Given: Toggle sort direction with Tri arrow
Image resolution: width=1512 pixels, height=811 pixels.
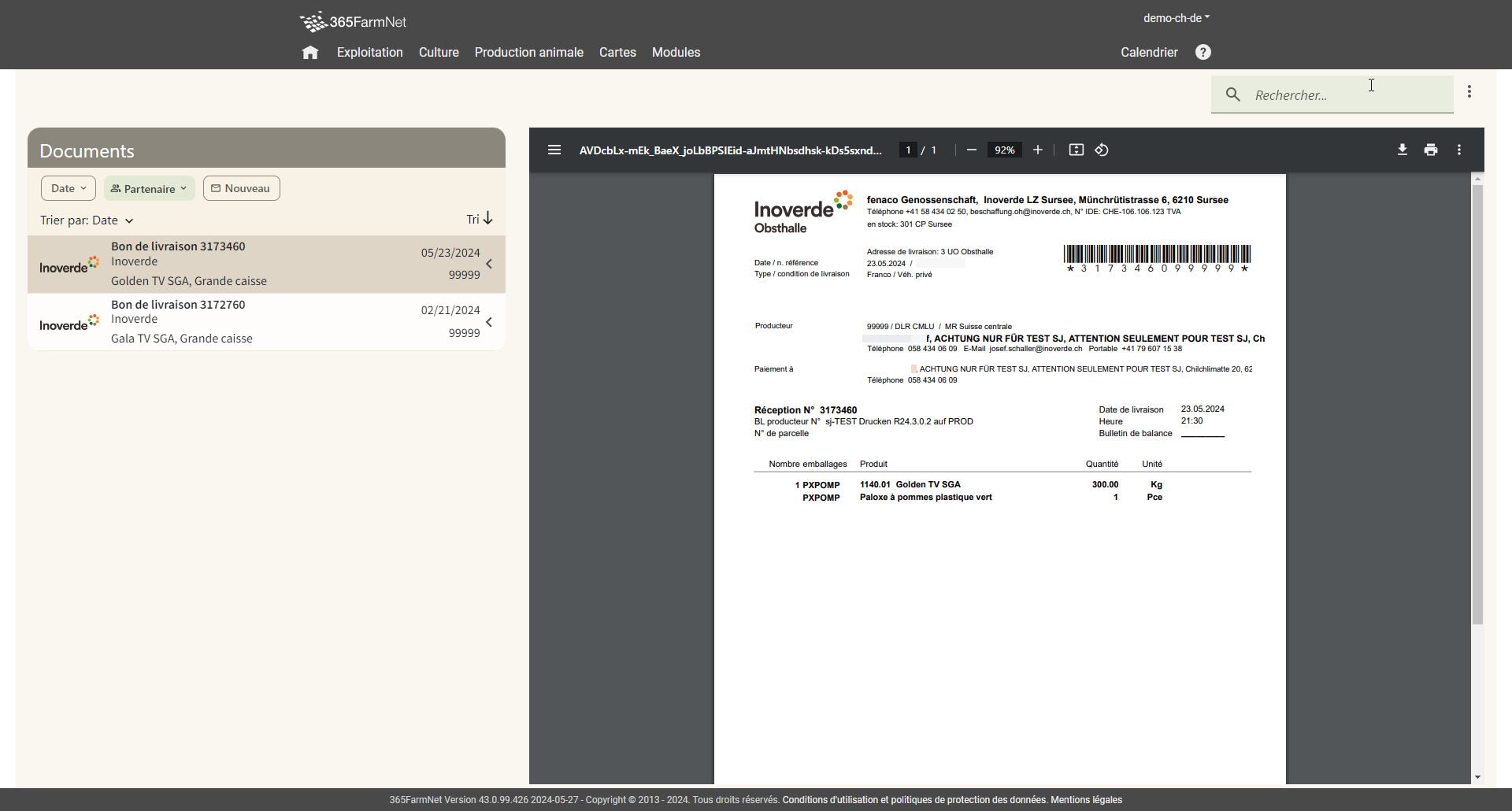Looking at the screenshot, I should 480,219.
